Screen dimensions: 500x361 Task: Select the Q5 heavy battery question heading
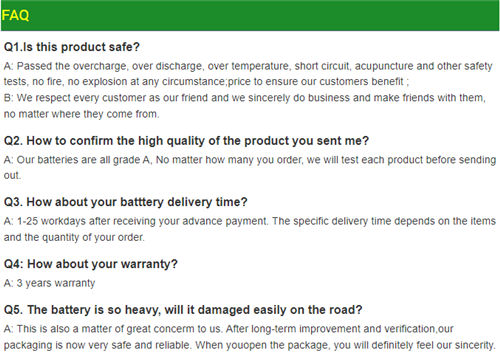point(183,310)
